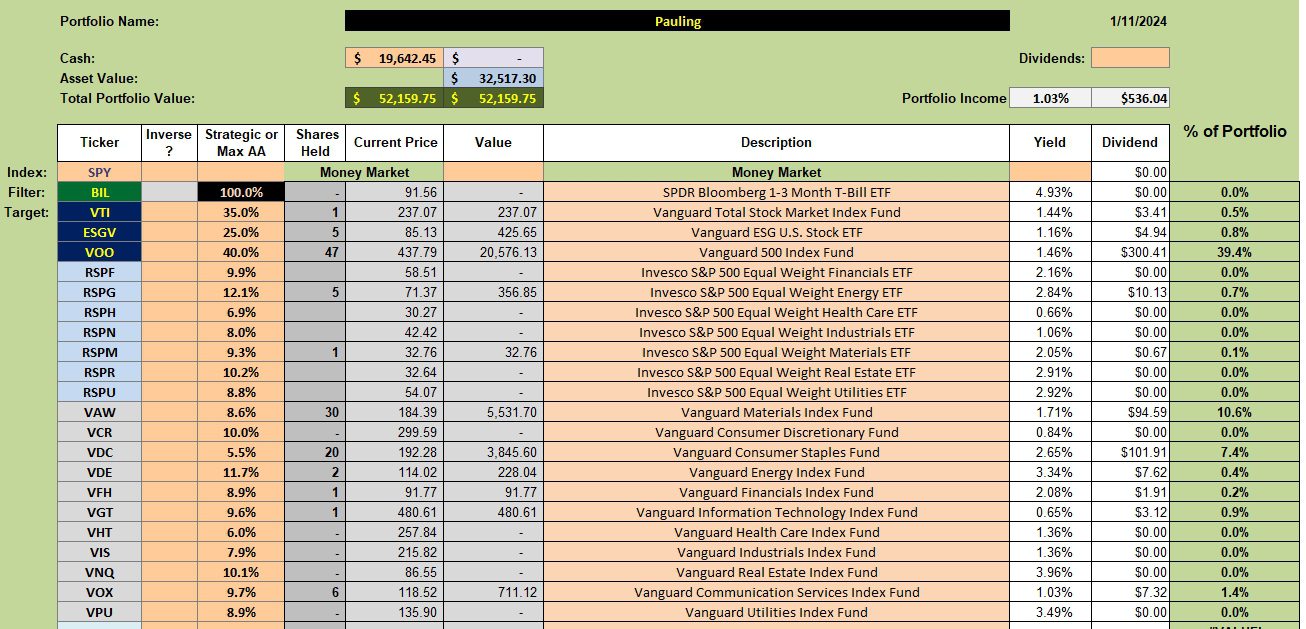Select SPDR Bloomberg 1-3 Month T-Bill ETF description
Viewport: 1306px width, 629px height.
point(776,192)
